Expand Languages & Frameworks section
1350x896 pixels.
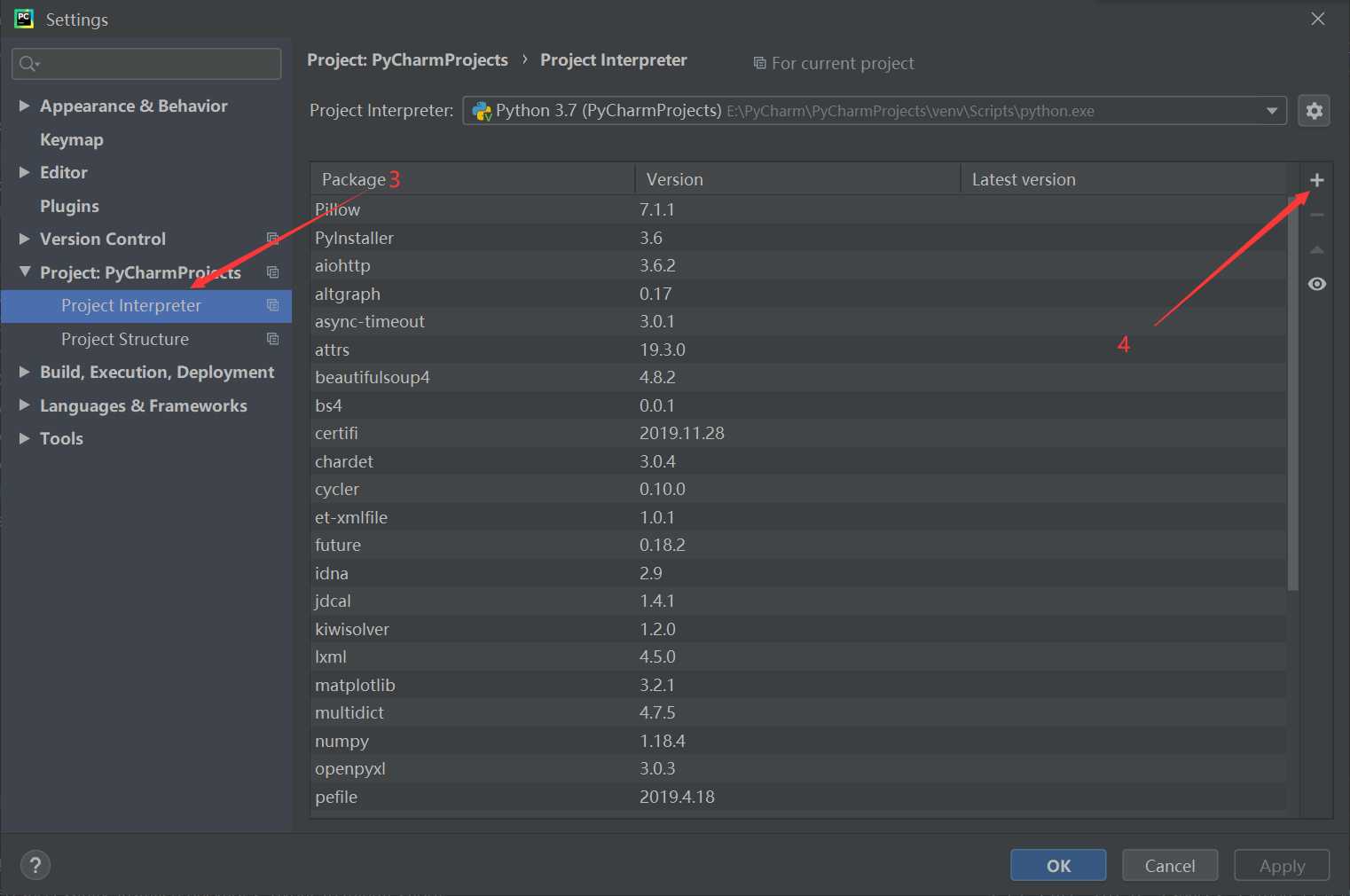pyautogui.click(x=25, y=405)
